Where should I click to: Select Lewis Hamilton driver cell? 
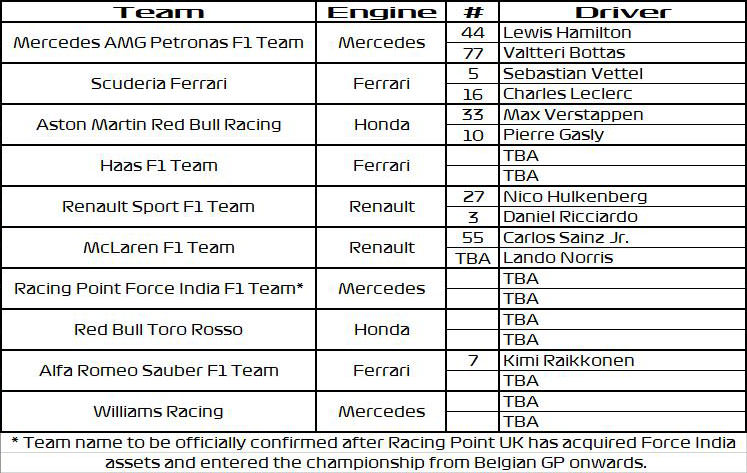coord(622,32)
